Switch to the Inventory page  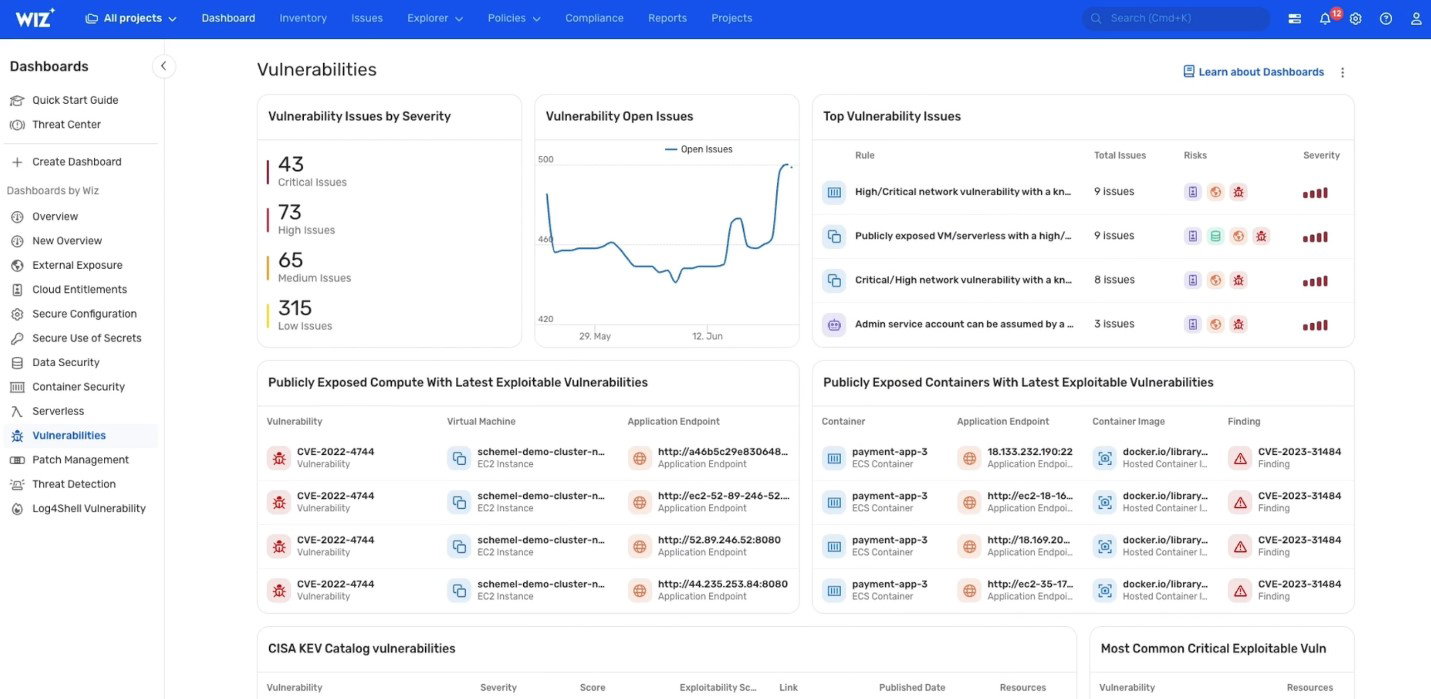pos(303,17)
